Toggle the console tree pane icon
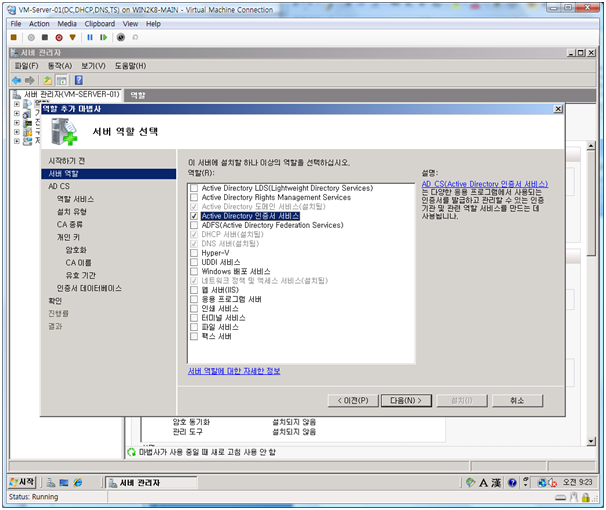This screenshot has width=606, height=510. pyautogui.click(x=61, y=80)
